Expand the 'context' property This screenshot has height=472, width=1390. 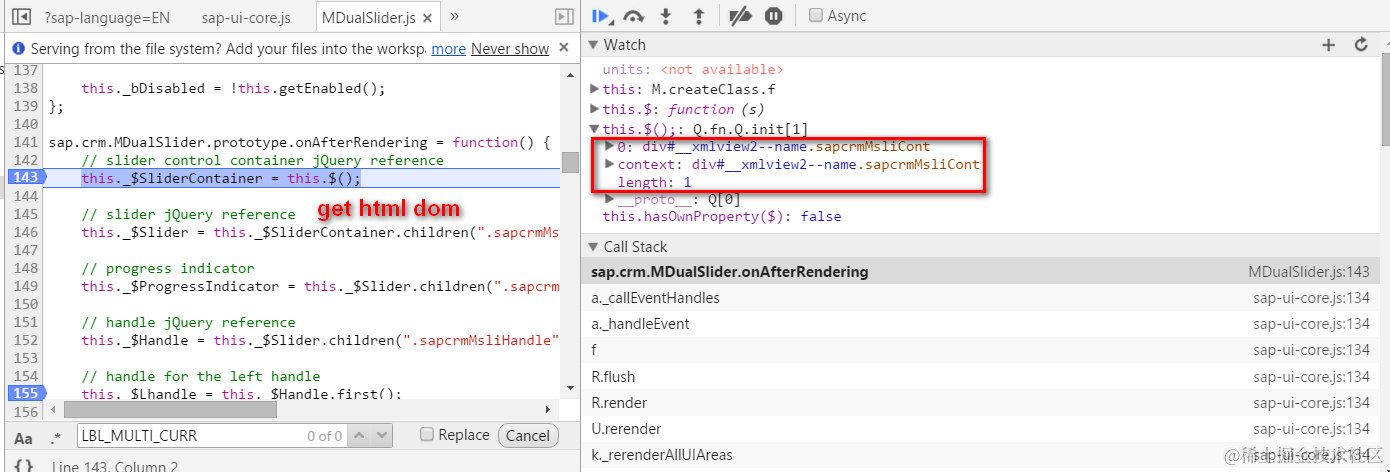click(x=610, y=164)
